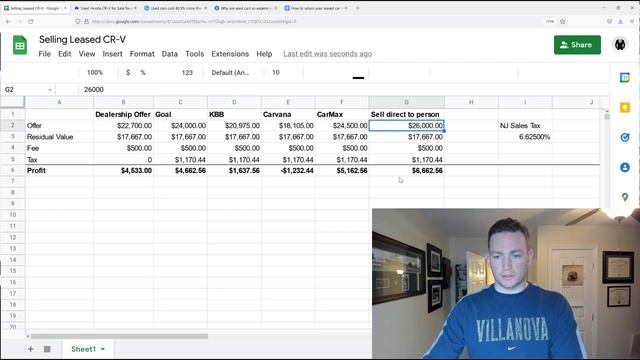Open the Calendar side panel icon
Screen dimensions: 640x360
pyautogui.click(x=624, y=78)
